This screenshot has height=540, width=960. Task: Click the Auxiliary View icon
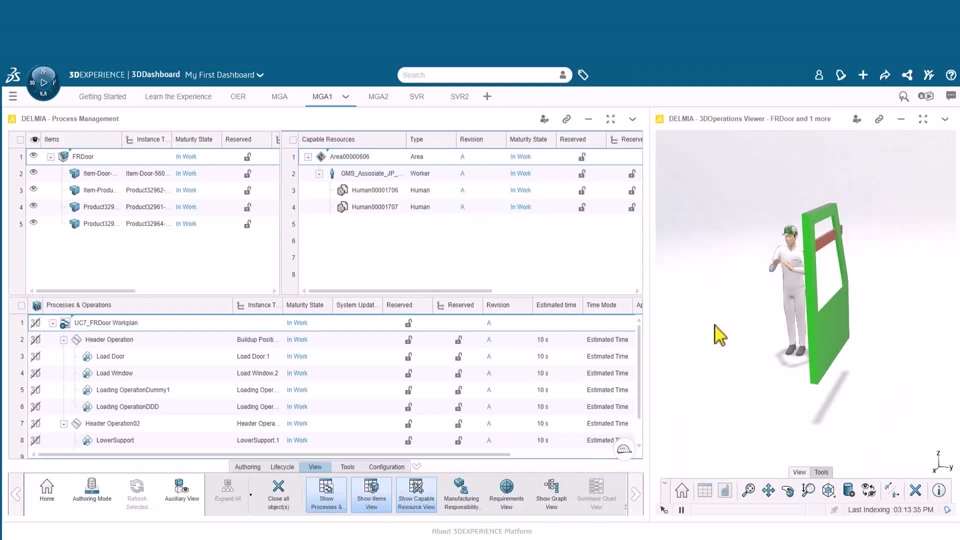point(181,488)
